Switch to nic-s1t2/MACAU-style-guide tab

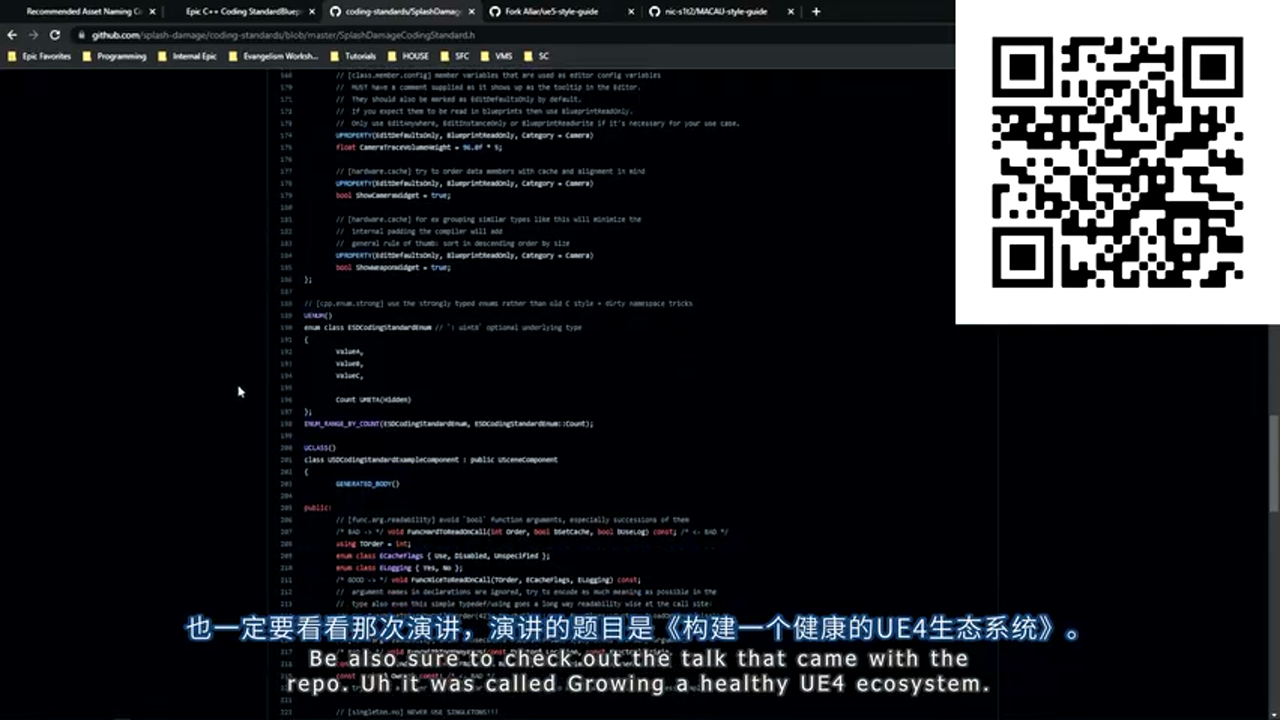(715, 12)
